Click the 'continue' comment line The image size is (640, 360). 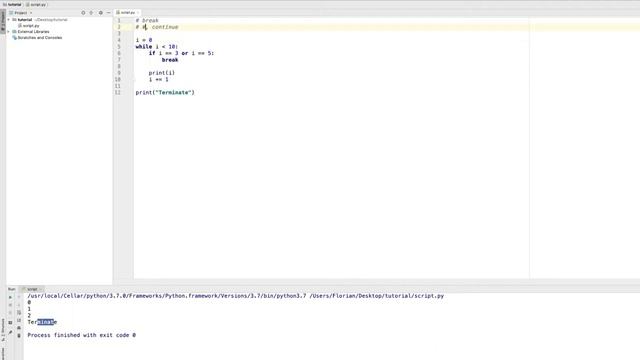click(157, 27)
